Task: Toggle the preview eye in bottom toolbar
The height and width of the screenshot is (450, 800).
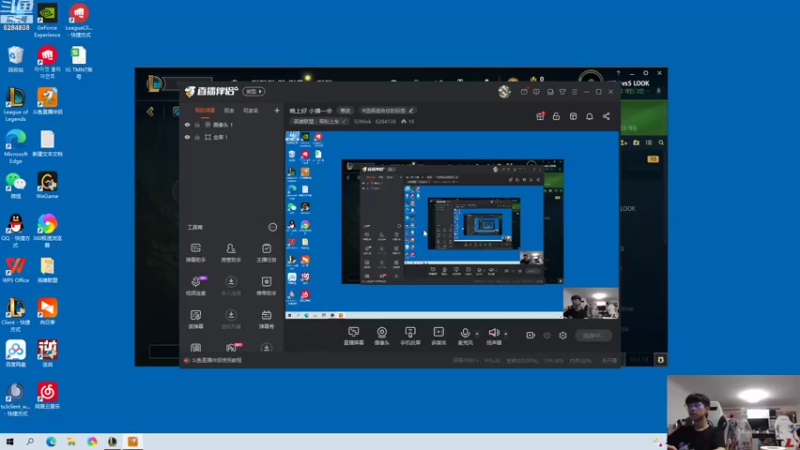Action: coord(547,336)
